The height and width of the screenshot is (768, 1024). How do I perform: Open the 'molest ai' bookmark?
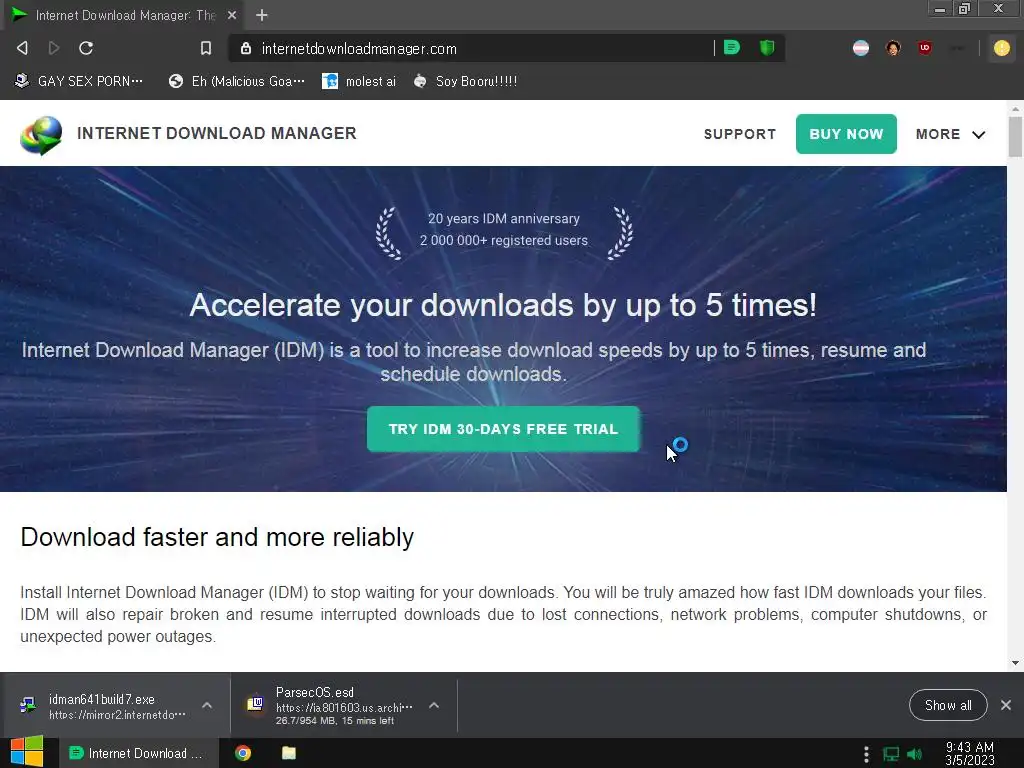pyautogui.click(x=359, y=82)
